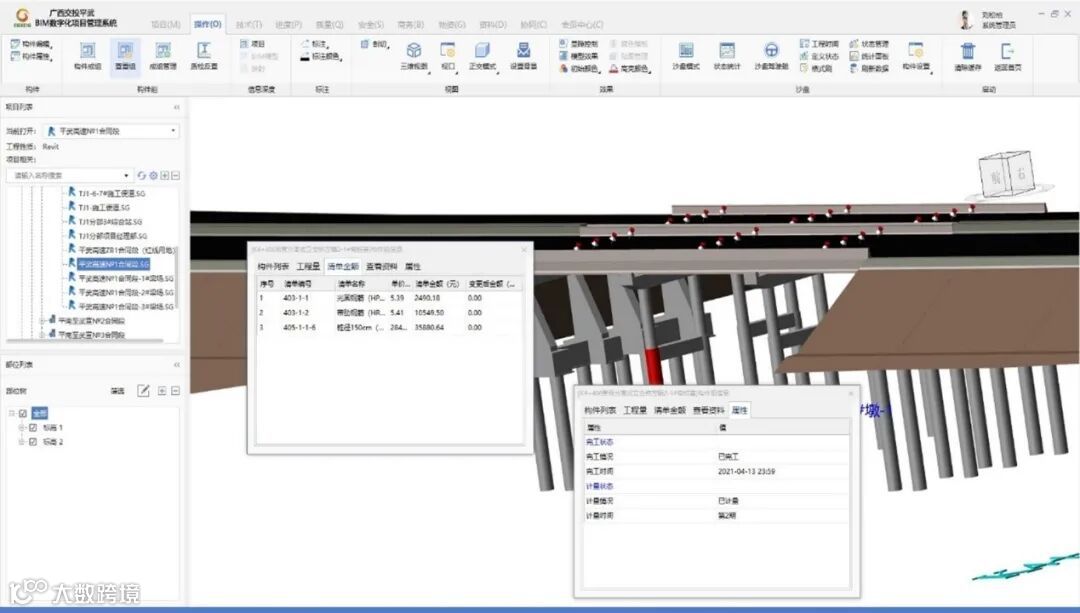Click the user avatar at top right
This screenshot has height=613, width=1080.
click(x=966, y=20)
